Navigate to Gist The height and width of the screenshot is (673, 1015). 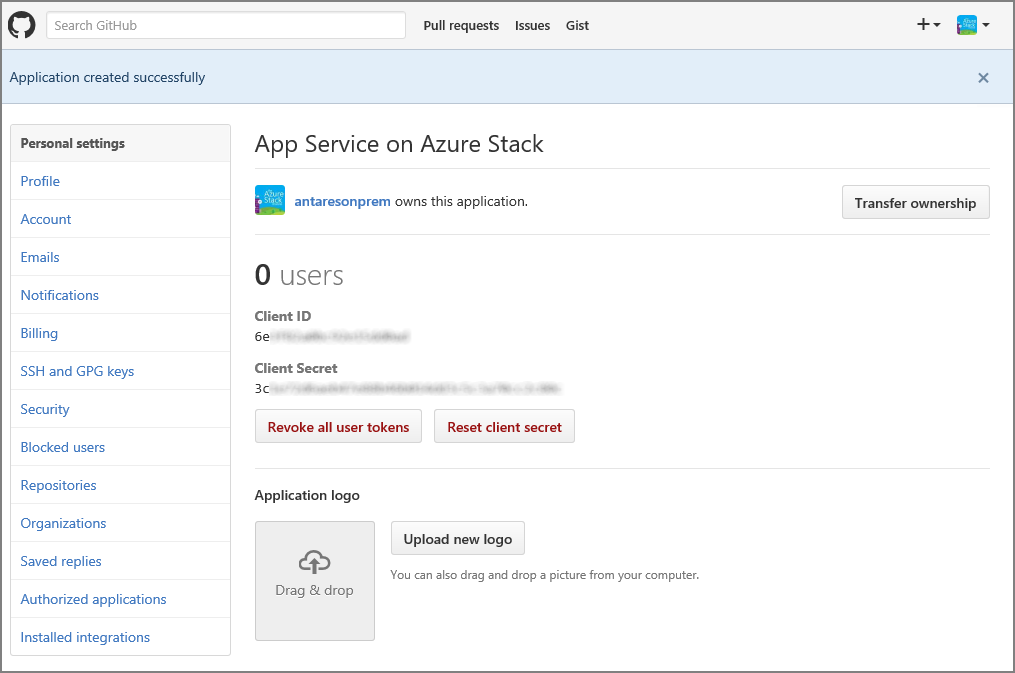coord(577,25)
